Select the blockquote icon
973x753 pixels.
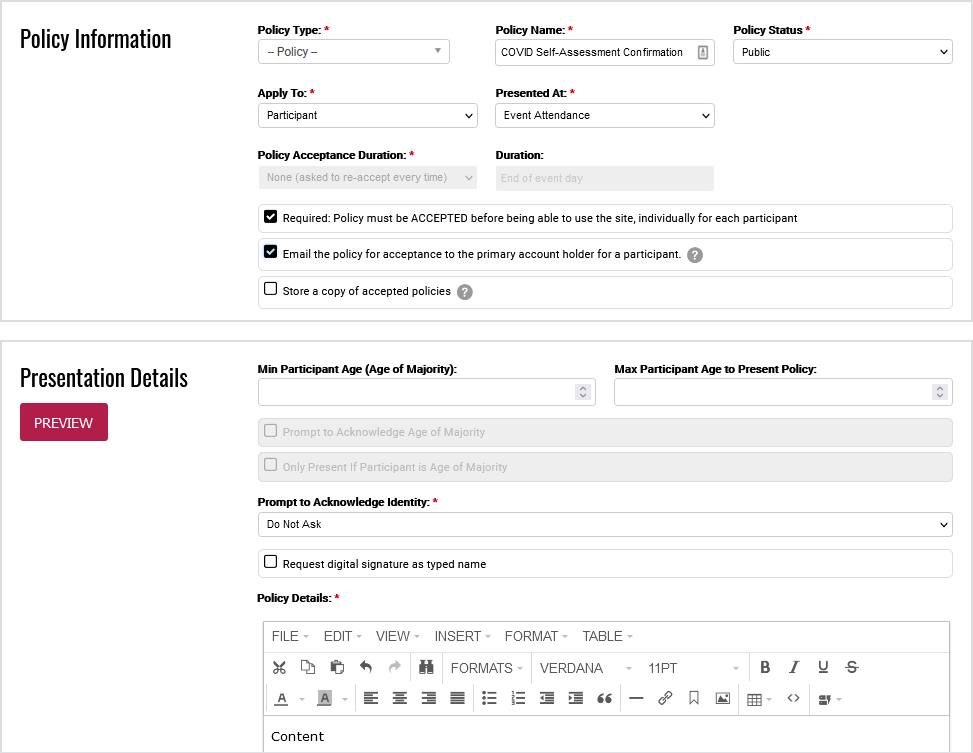click(x=604, y=699)
